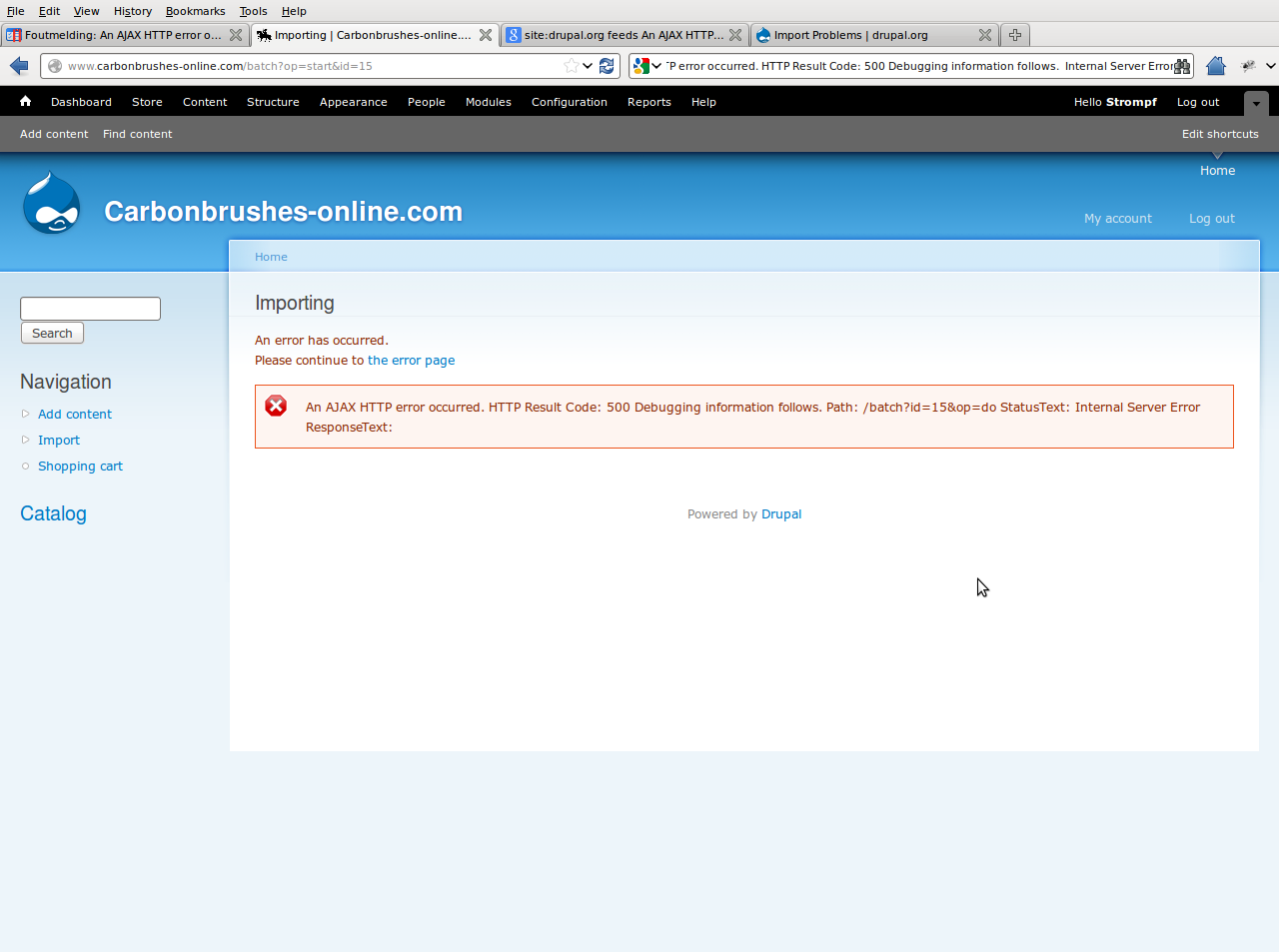Follow the link to the error page
This screenshot has width=1279, height=952.
point(411,361)
